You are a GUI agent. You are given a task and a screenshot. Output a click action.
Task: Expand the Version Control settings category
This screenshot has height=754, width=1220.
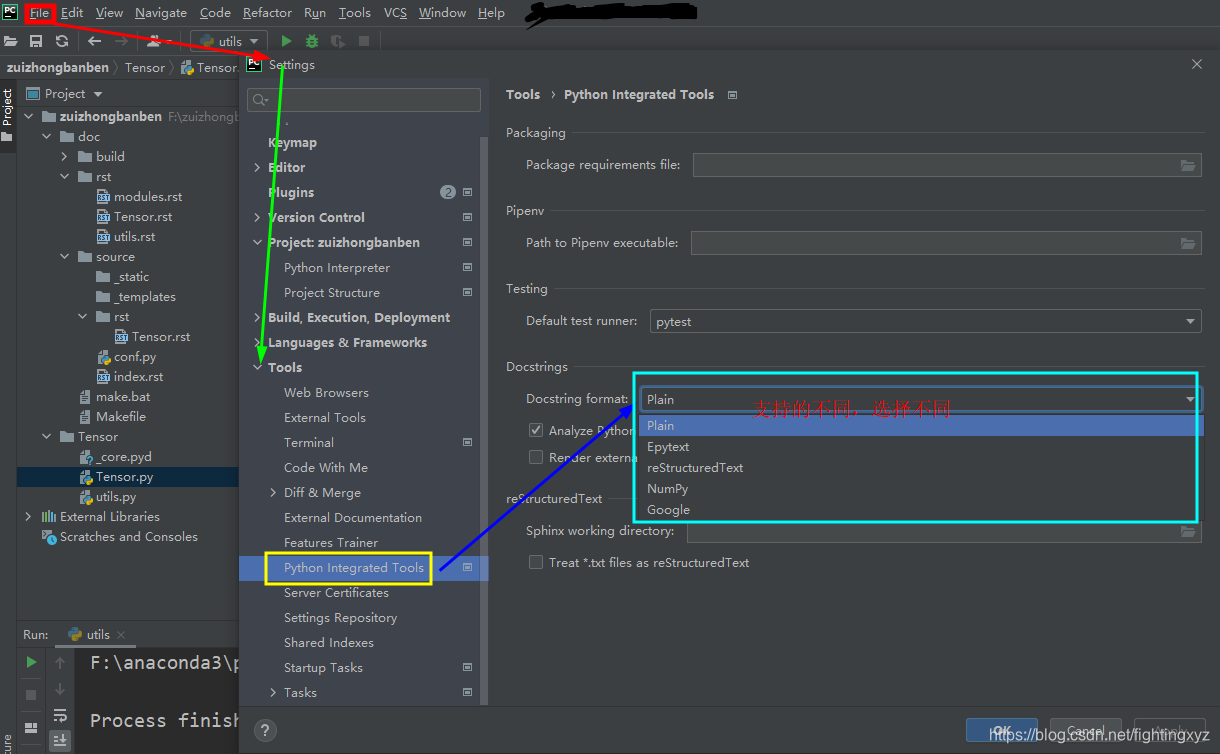click(257, 217)
